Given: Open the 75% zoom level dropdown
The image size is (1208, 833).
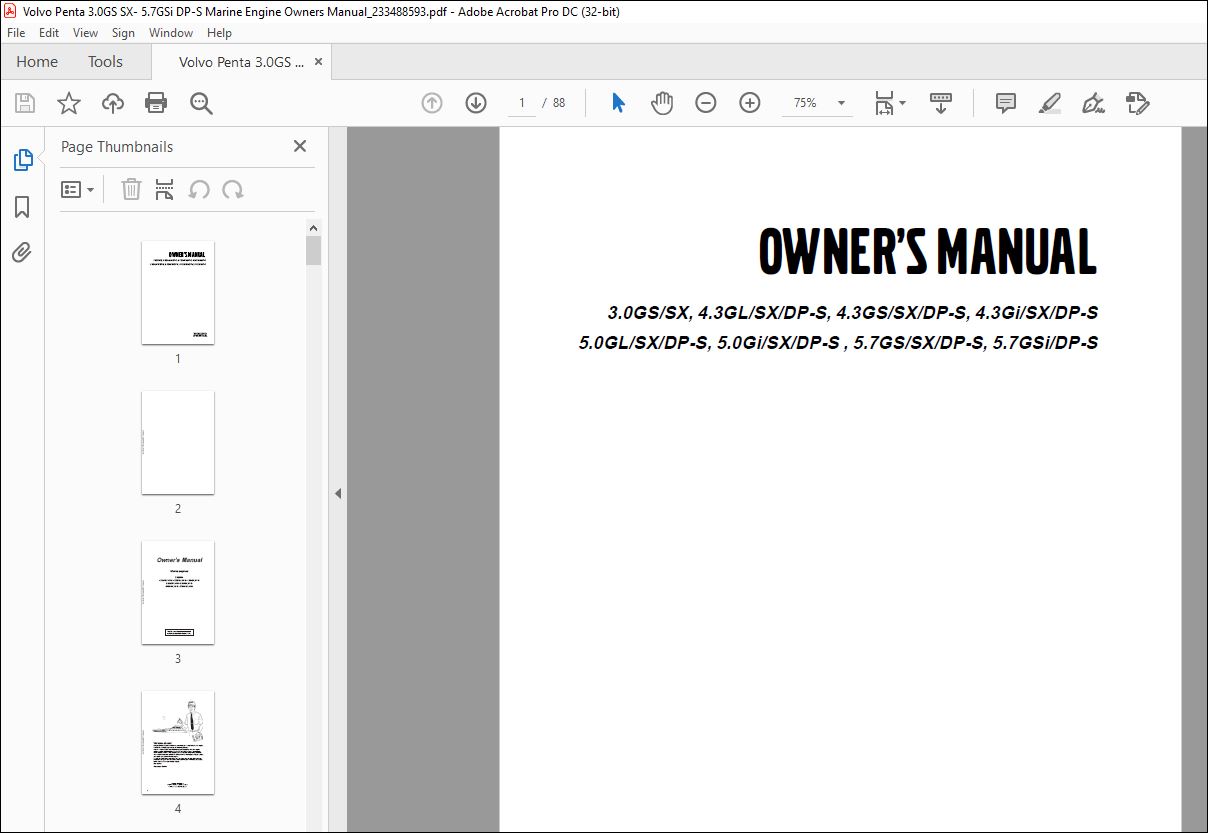Looking at the screenshot, I should (841, 103).
